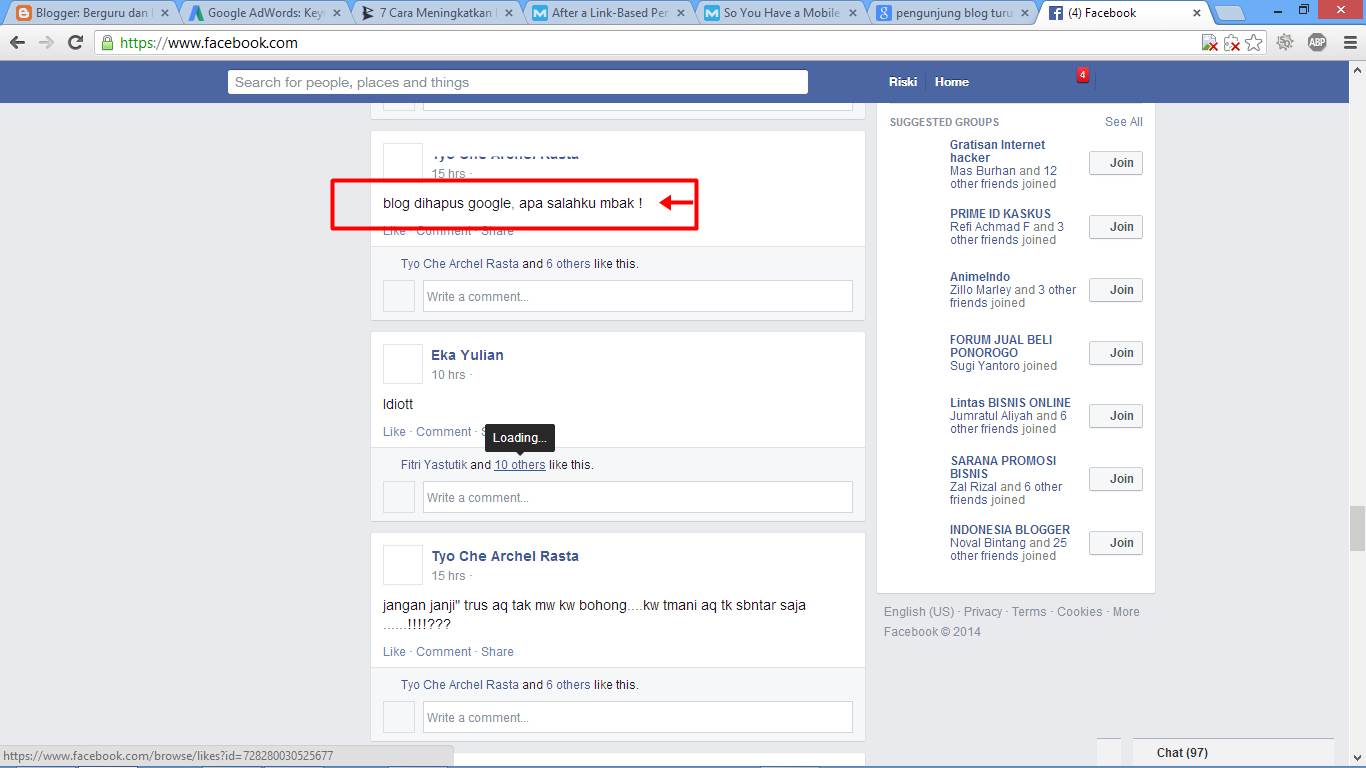1366x768 pixels.
Task: Write a comment under blog dihapus post
Action: point(638,296)
